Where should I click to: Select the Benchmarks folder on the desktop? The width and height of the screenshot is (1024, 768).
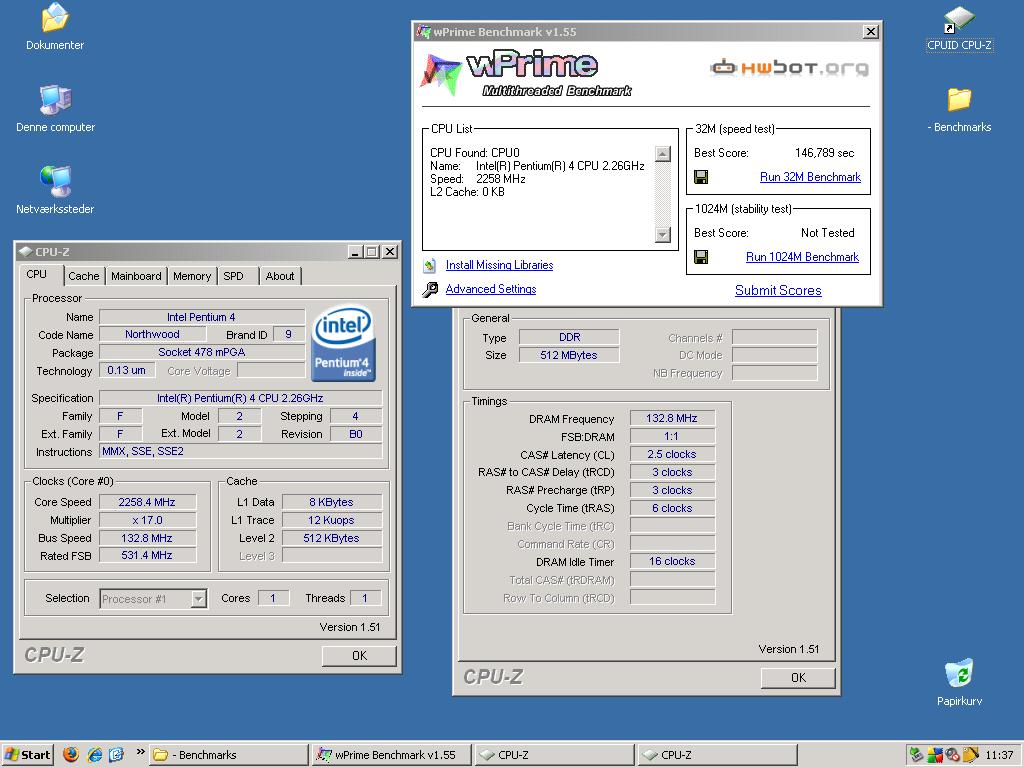[959, 100]
